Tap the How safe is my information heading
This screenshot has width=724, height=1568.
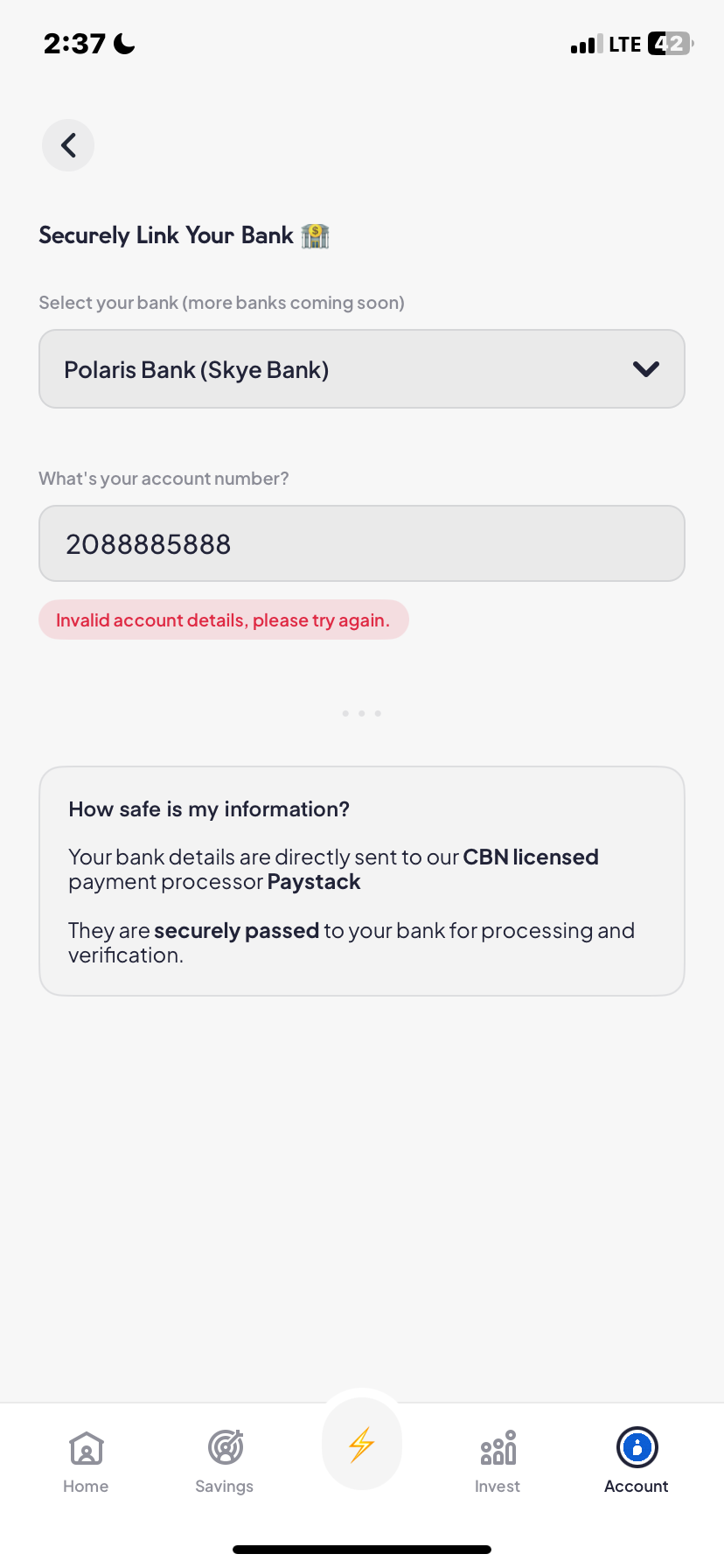pyautogui.click(x=209, y=809)
